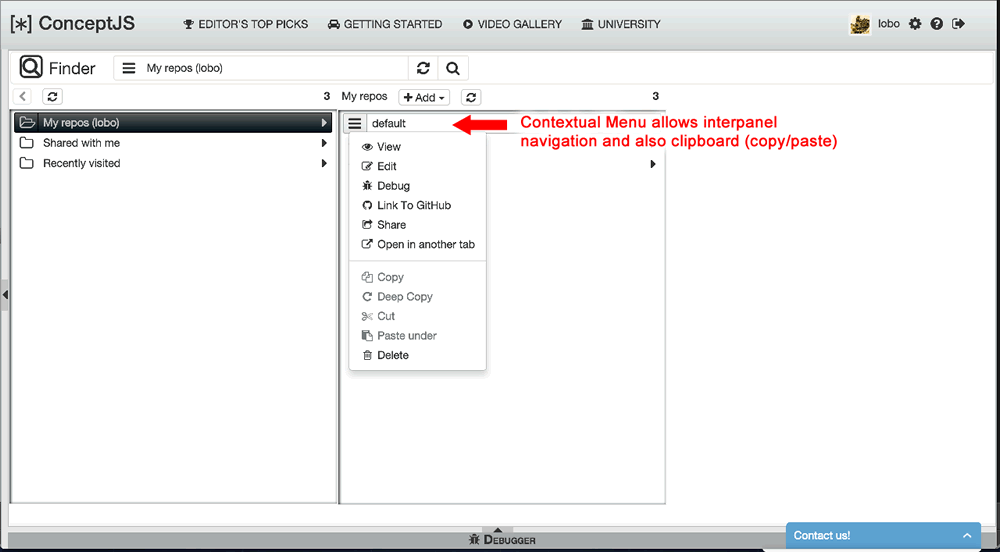Select My repos (lobo) folder
This screenshot has width=1000, height=552.
172,122
